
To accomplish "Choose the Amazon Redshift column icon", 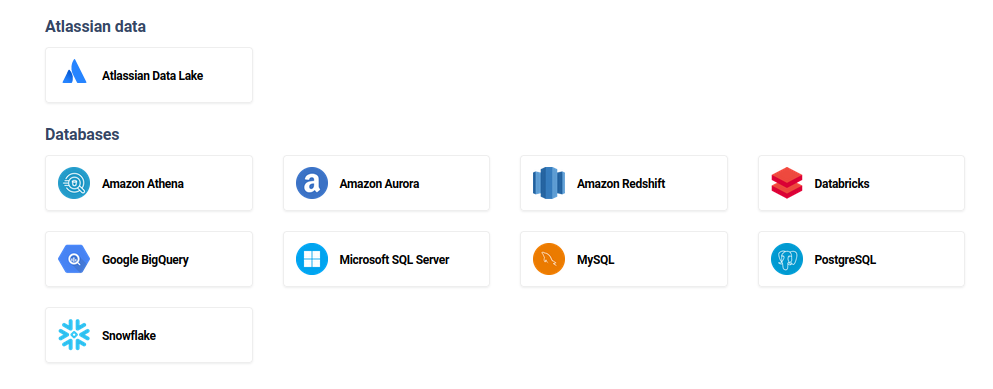I will (548, 184).
